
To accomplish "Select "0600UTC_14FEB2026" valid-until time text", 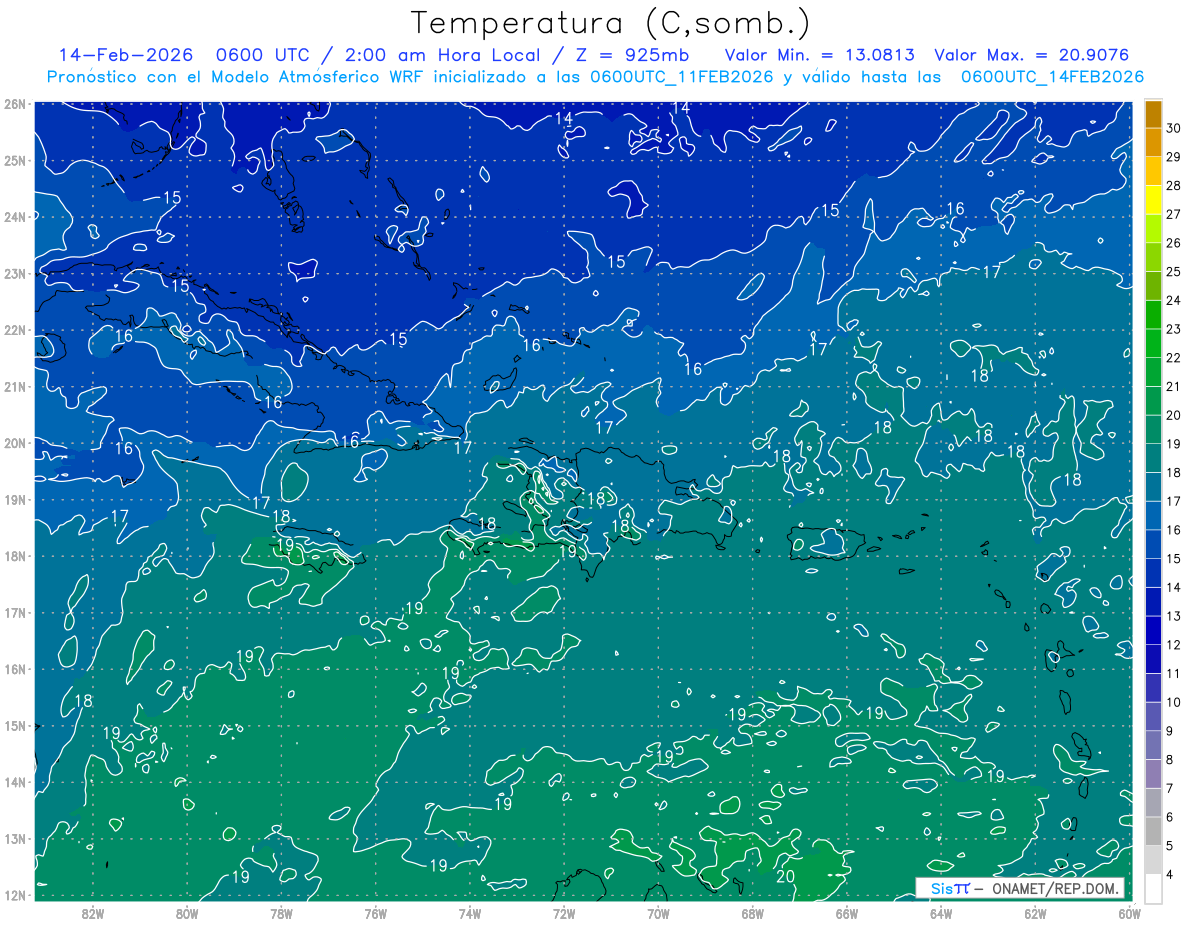I will [x=1052, y=77].
